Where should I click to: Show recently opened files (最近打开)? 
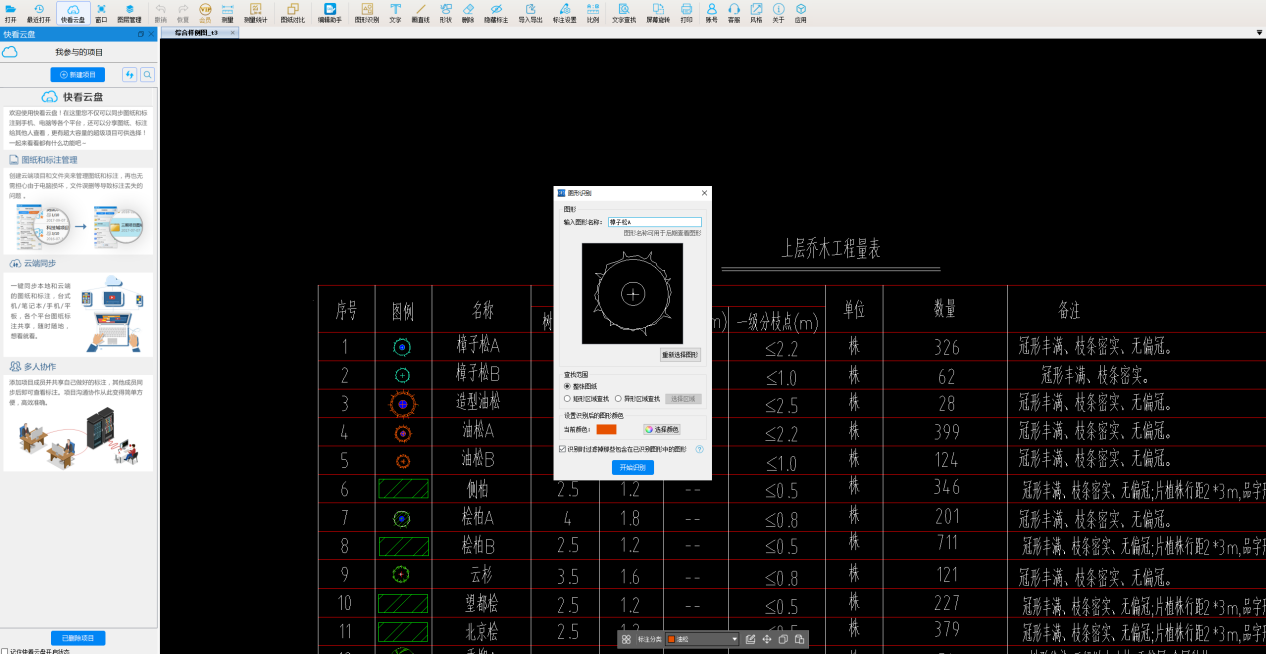38,12
